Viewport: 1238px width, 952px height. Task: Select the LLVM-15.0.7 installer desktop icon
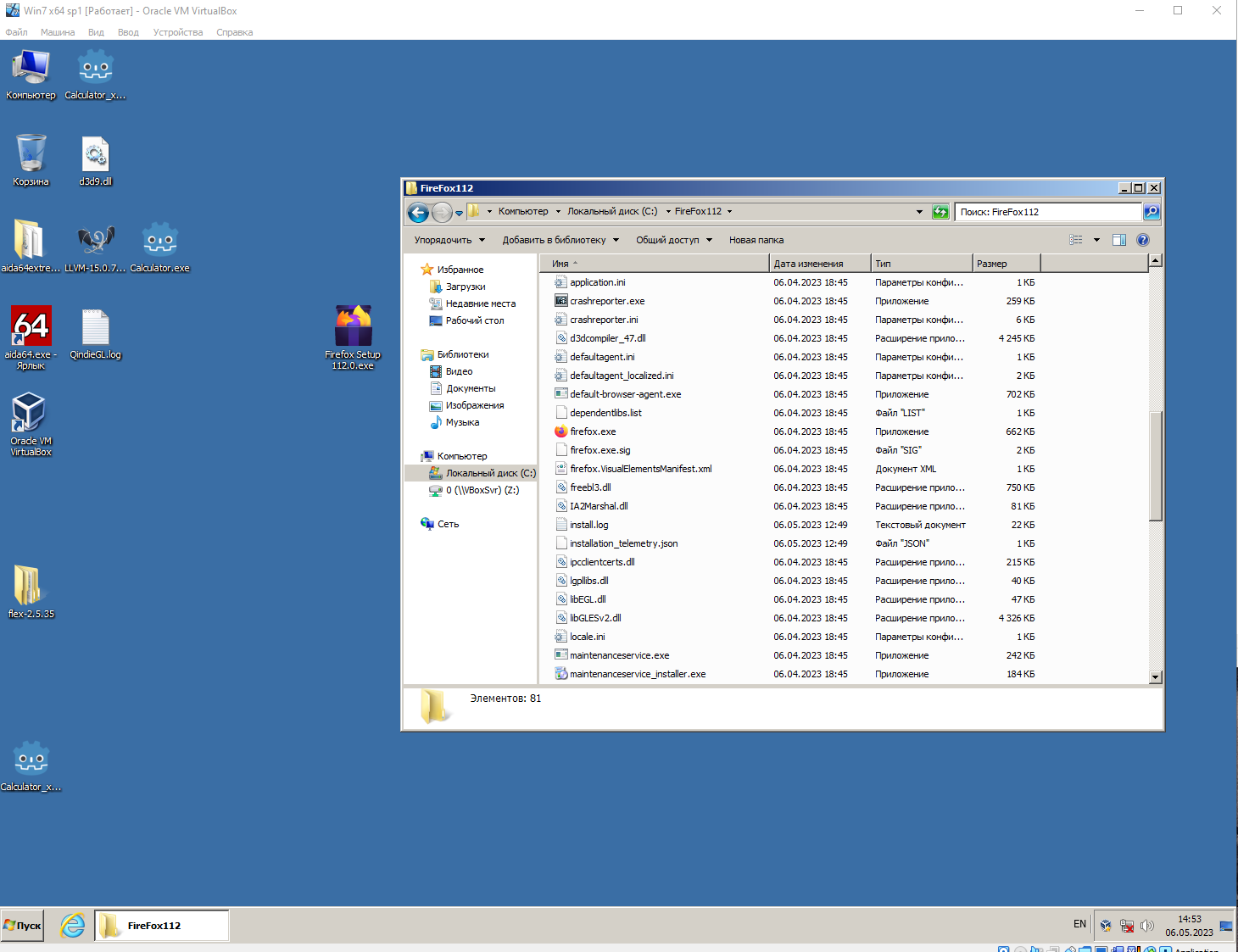point(95,246)
